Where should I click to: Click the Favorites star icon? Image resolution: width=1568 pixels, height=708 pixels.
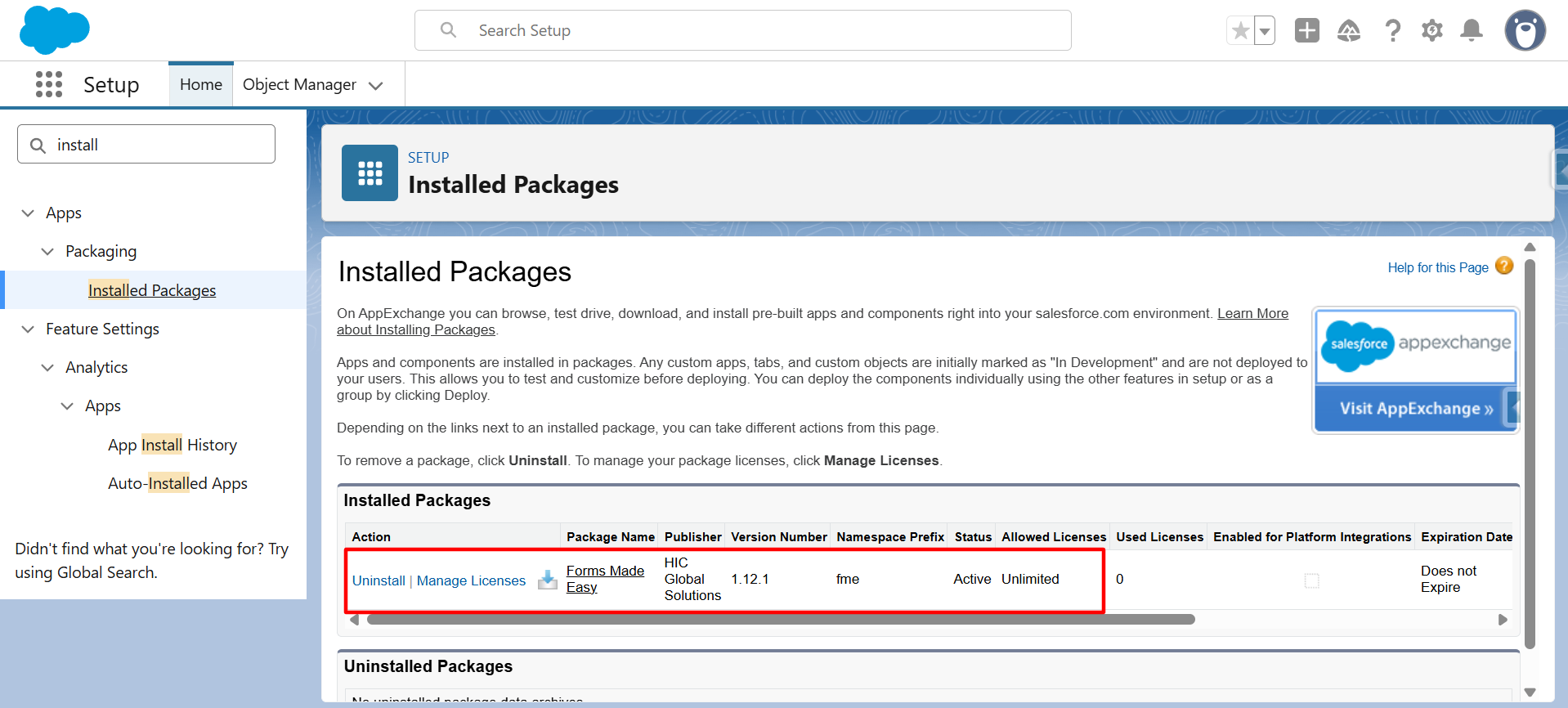click(1240, 31)
